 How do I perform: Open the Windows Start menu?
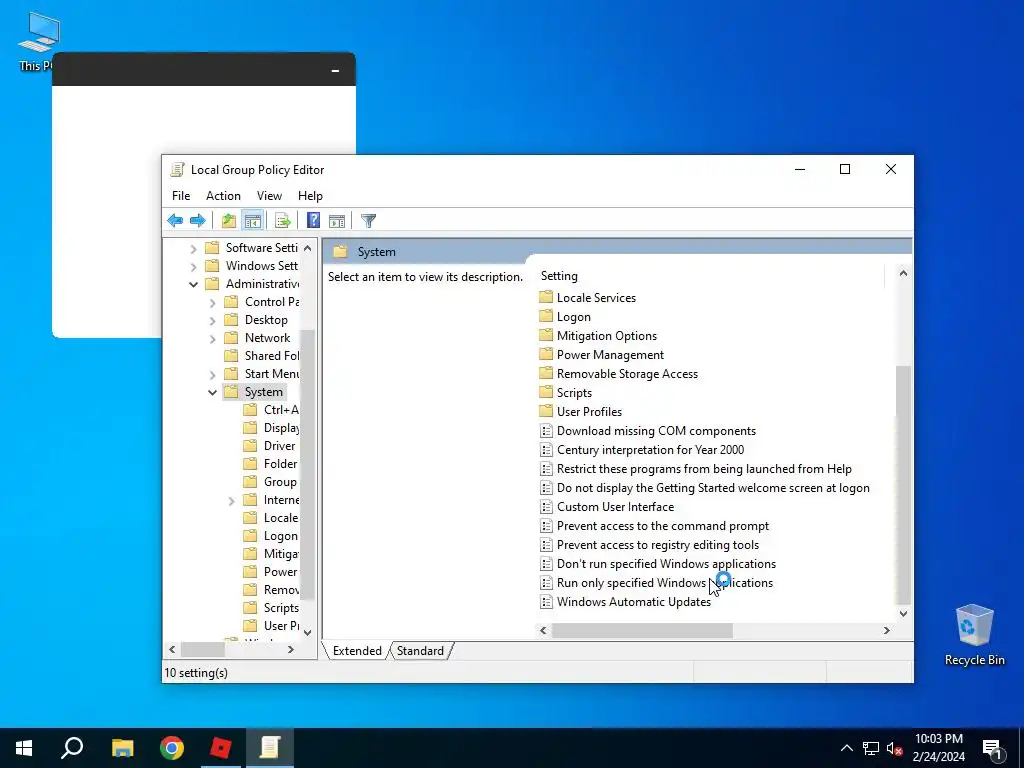click(x=24, y=748)
